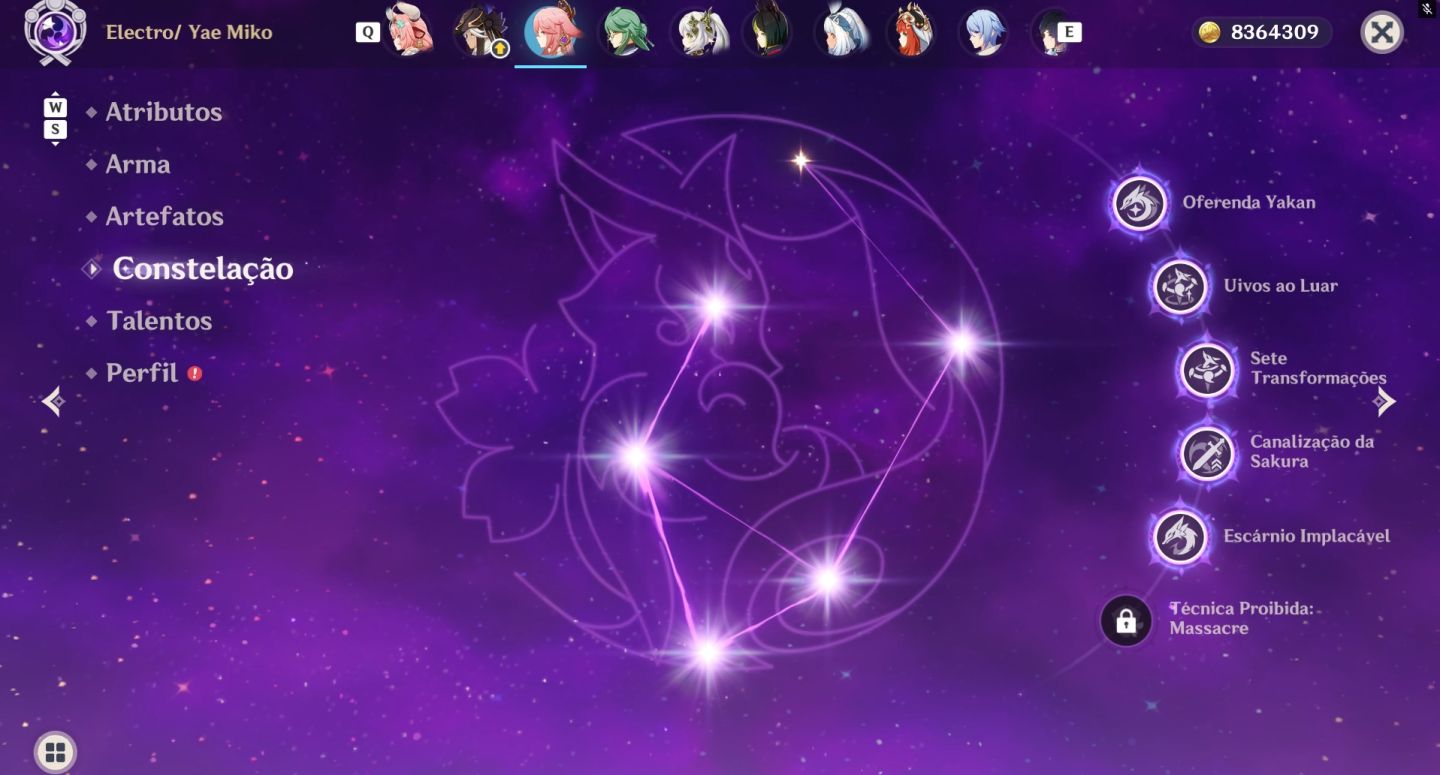
Task: Click the Mora balance 8364309
Action: point(1274,33)
